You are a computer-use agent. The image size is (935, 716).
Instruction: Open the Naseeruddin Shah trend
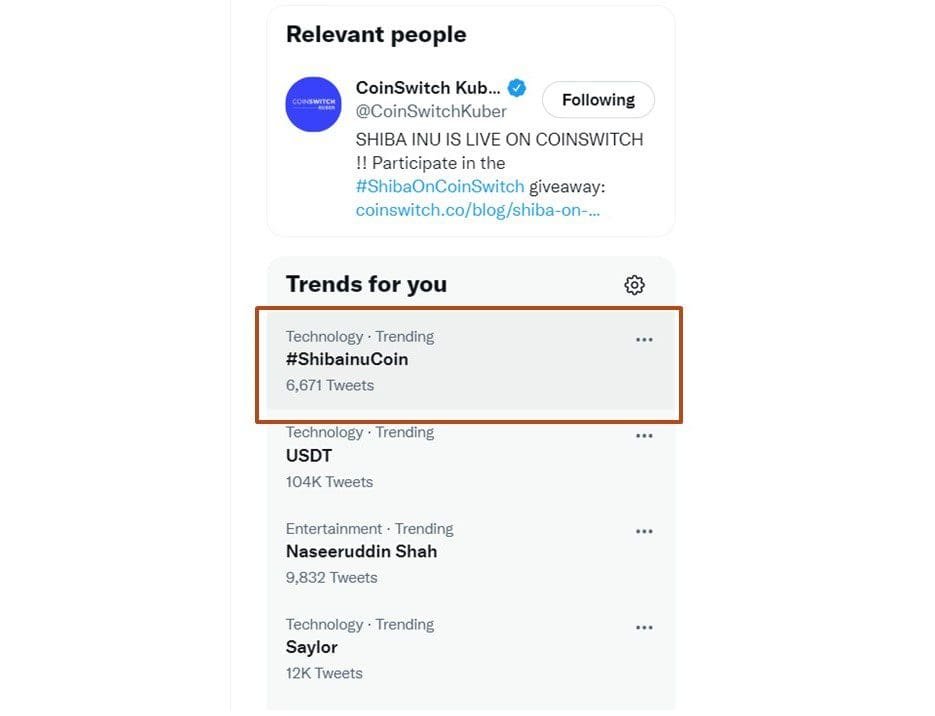coord(361,551)
